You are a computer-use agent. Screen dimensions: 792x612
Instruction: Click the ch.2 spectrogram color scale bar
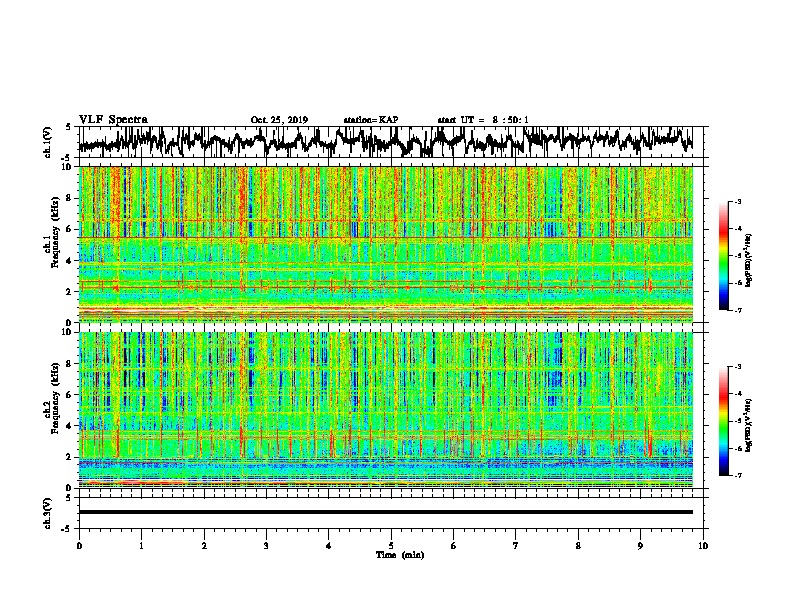click(x=723, y=421)
